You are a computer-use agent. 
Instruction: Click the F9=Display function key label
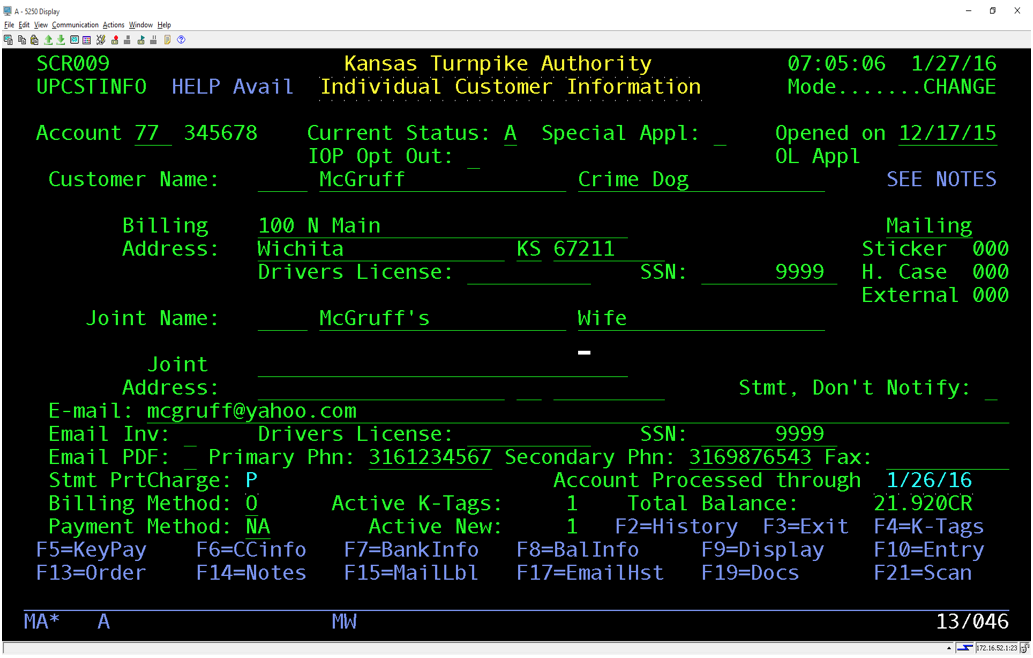pos(762,549)
